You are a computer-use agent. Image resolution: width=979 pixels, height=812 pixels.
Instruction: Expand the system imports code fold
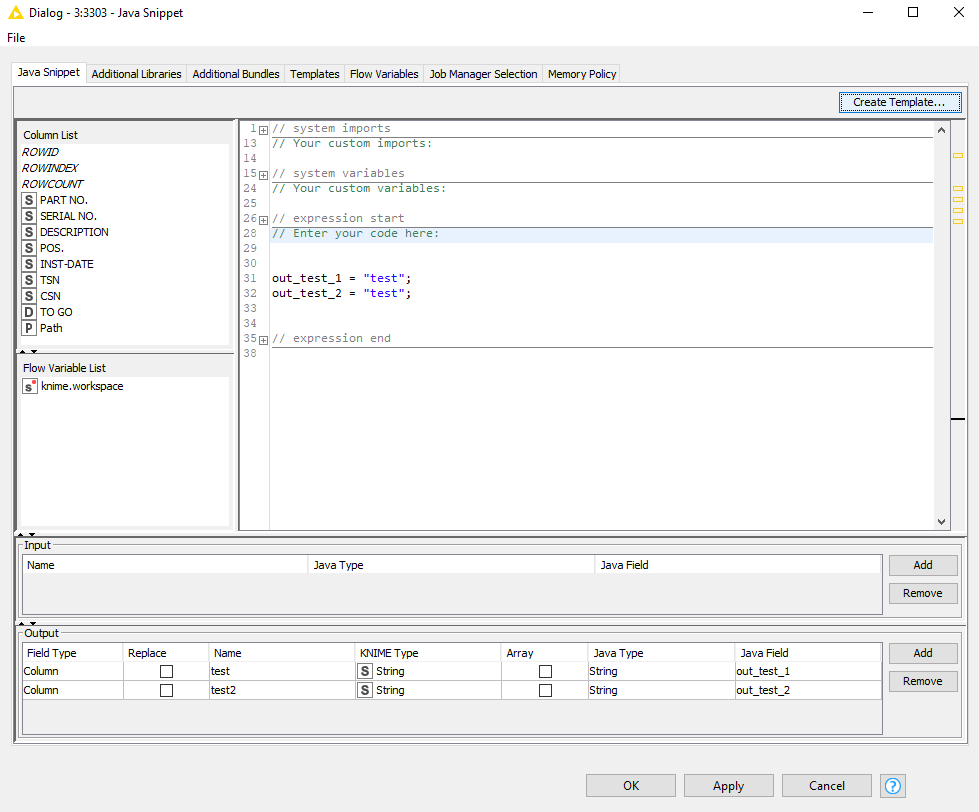264,129
